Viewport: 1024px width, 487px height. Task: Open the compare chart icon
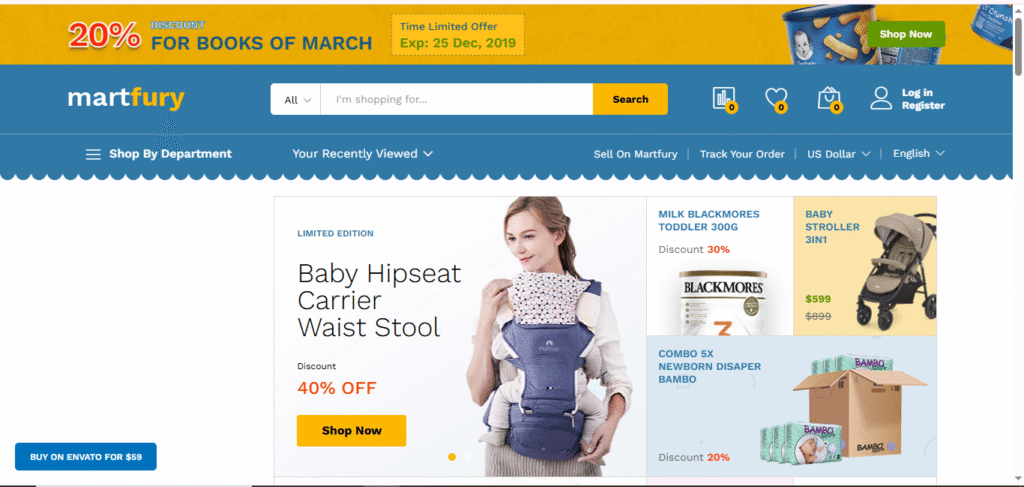[724, 99]
